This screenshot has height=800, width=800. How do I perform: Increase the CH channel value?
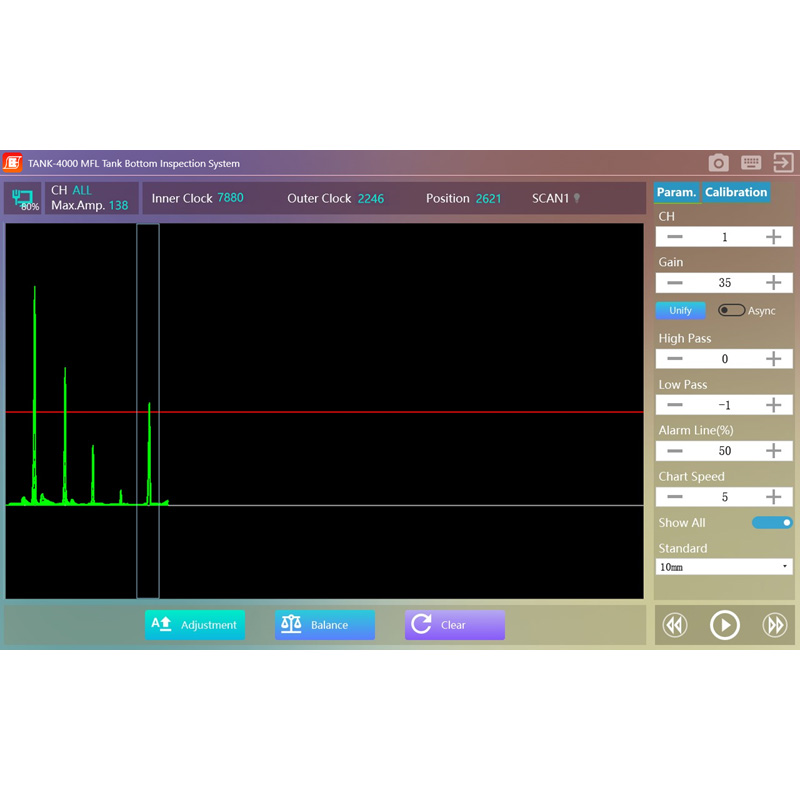click(773, 237)
